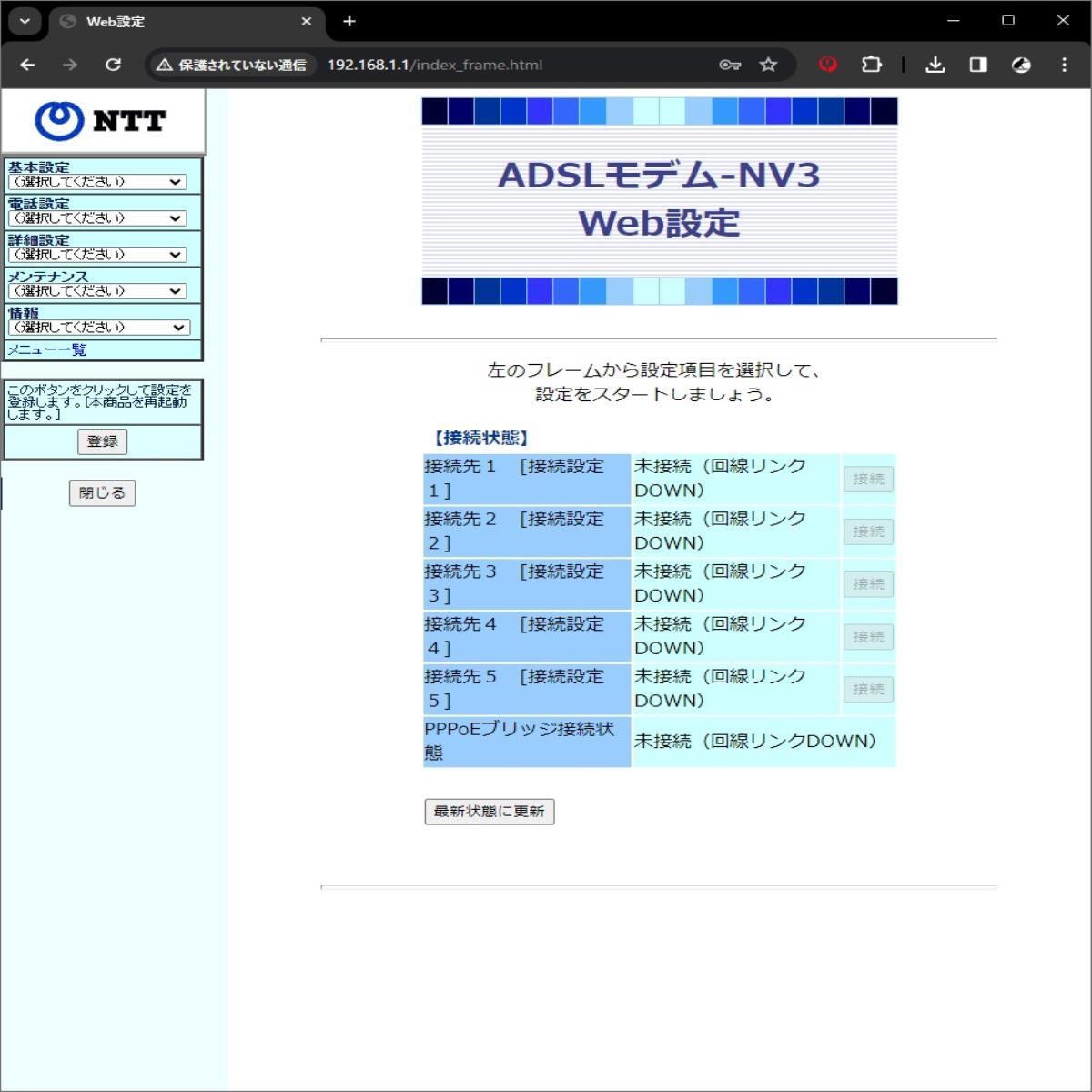Bookmark this page with star icon
The width and height of the screenshot is (1092, 1092).
(769, 65)
